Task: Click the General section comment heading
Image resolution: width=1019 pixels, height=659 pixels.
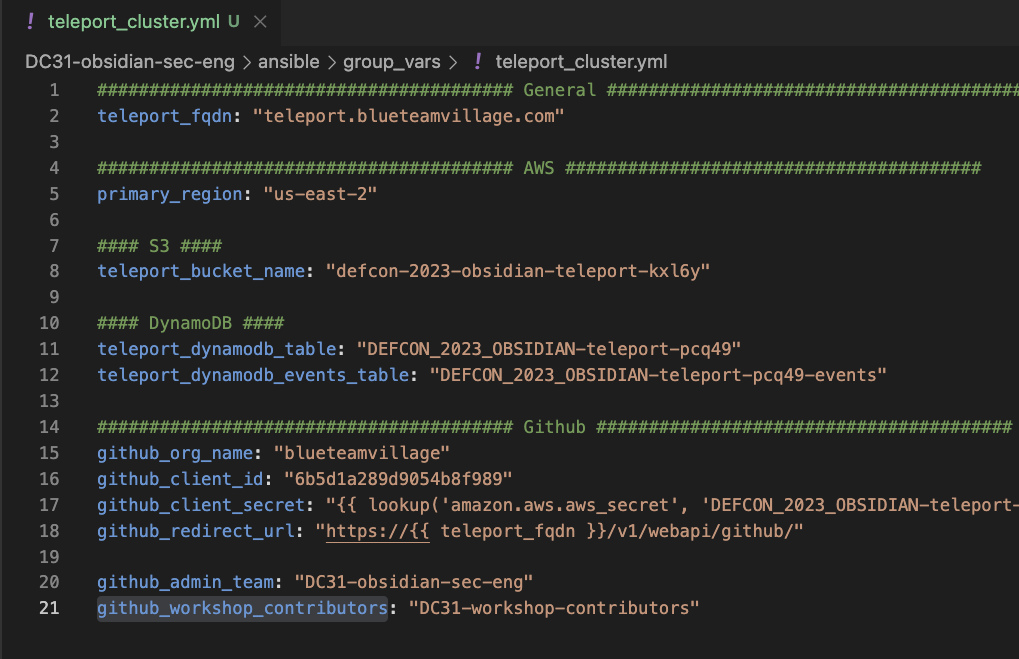Action: tap(560, 90)
